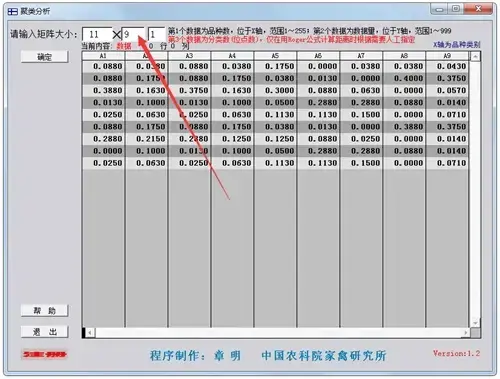The image size is (500, 379).
Task: Click the 请输入矩阵大小 label
Action: click(43, 34)
